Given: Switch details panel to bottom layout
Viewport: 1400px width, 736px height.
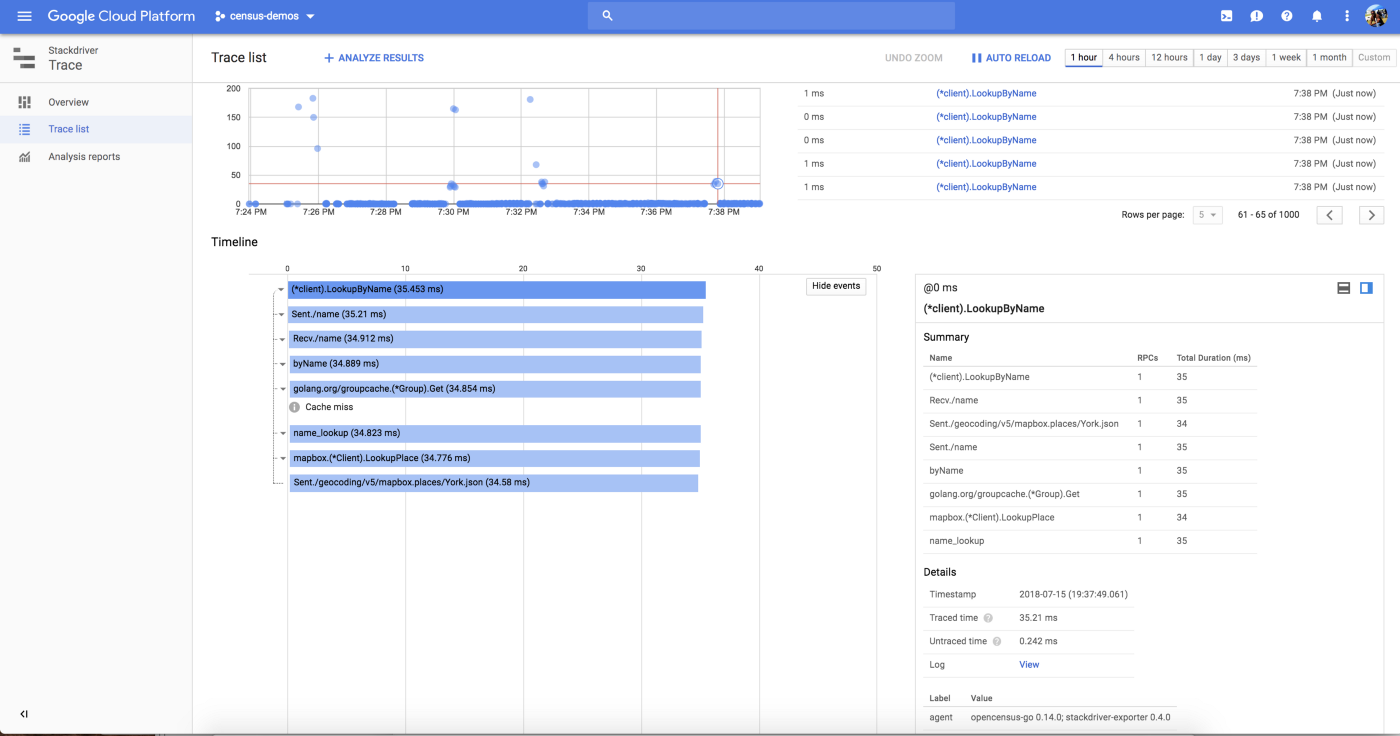Looking at the screenshot, I should pyautogui.click(x=1344, y=288).
